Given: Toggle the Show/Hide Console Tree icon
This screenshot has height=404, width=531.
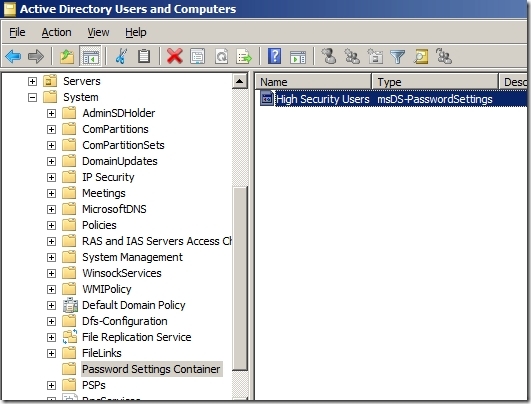Looking at the screenshot, I should [90, 56].
